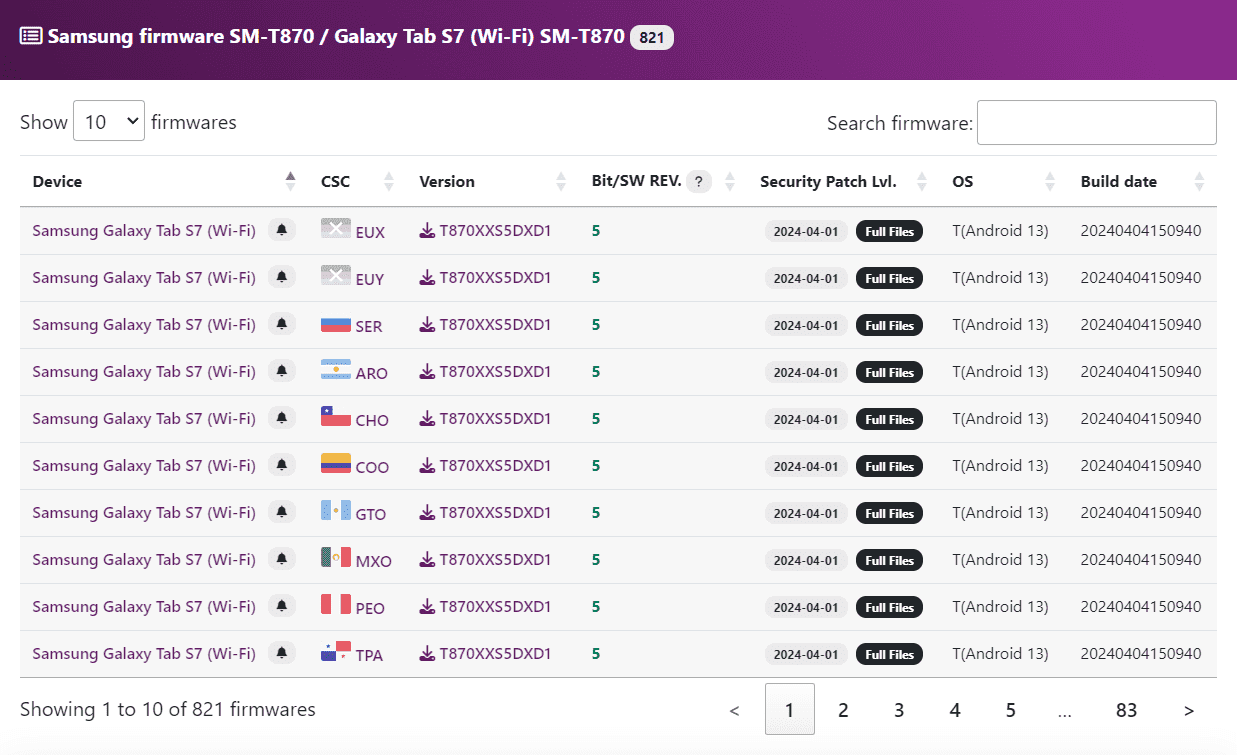Click the list icon in the page header

pyautogui.click(x=31, y=37)
